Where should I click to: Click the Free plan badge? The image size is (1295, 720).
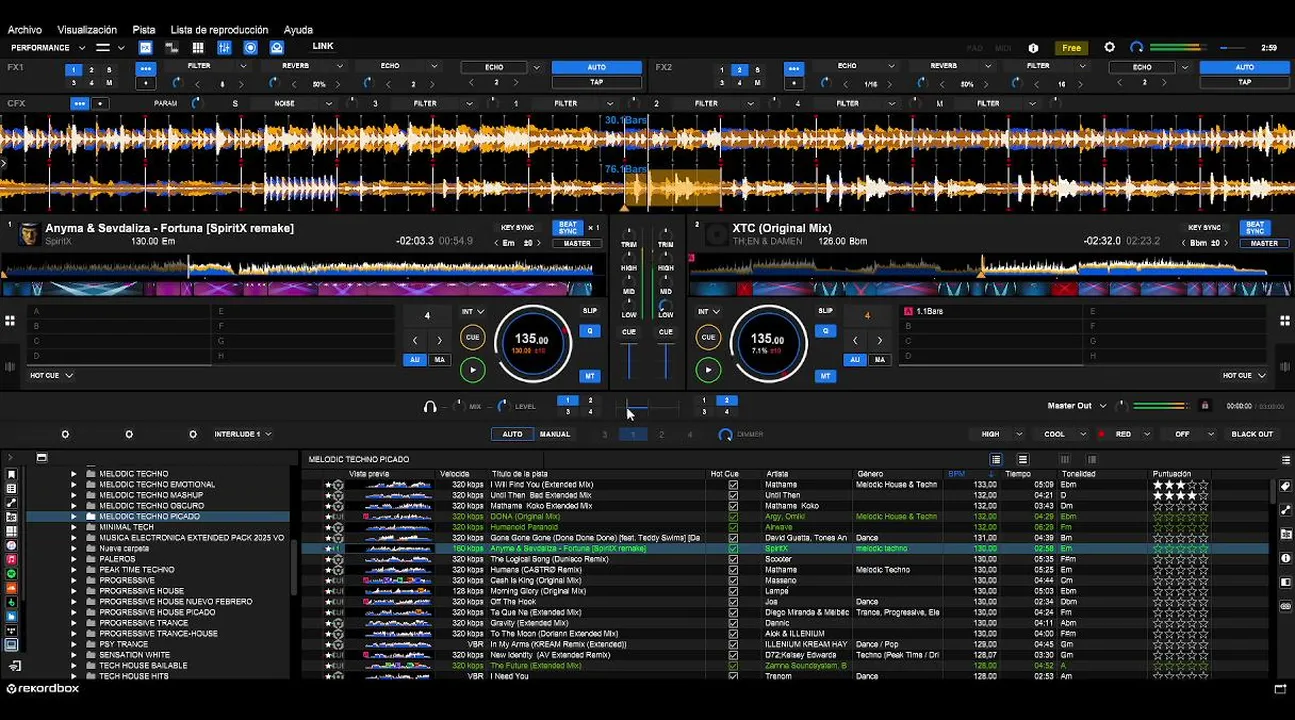point(1071,48)
